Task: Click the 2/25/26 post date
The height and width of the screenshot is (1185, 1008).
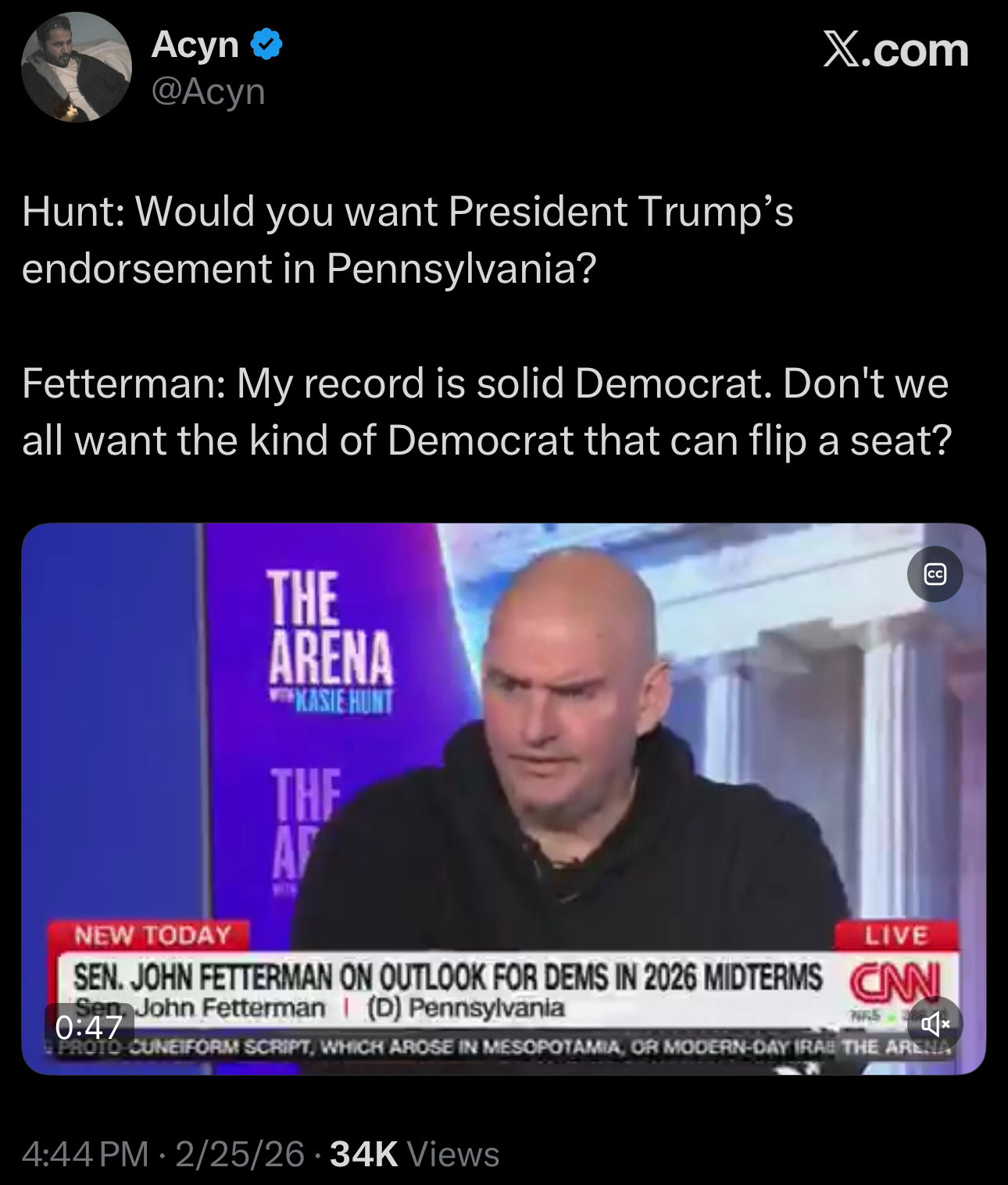Action: click(240, 1154)
